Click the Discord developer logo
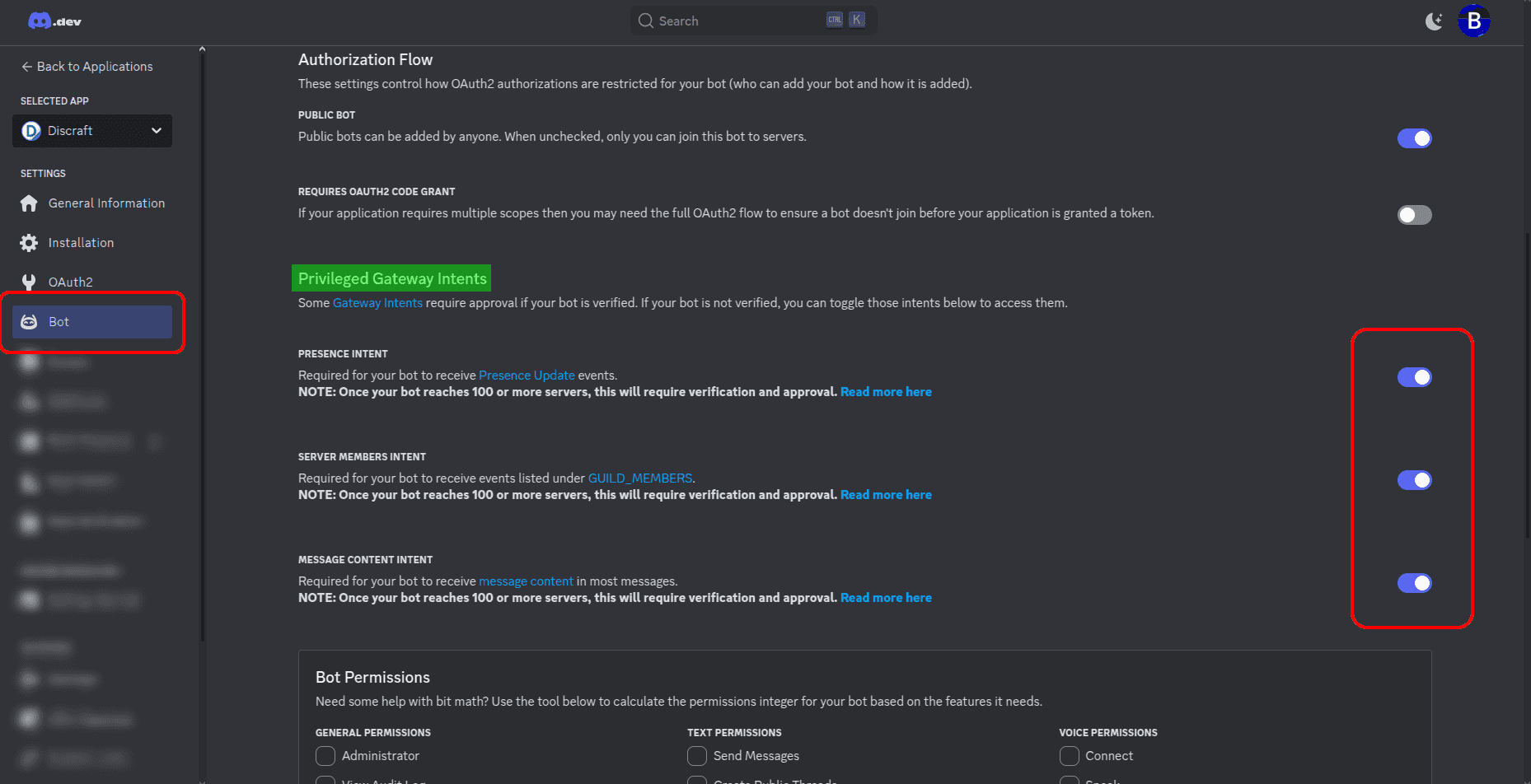The height and width of the screenshot is (784, 1531). click(54, 21)
